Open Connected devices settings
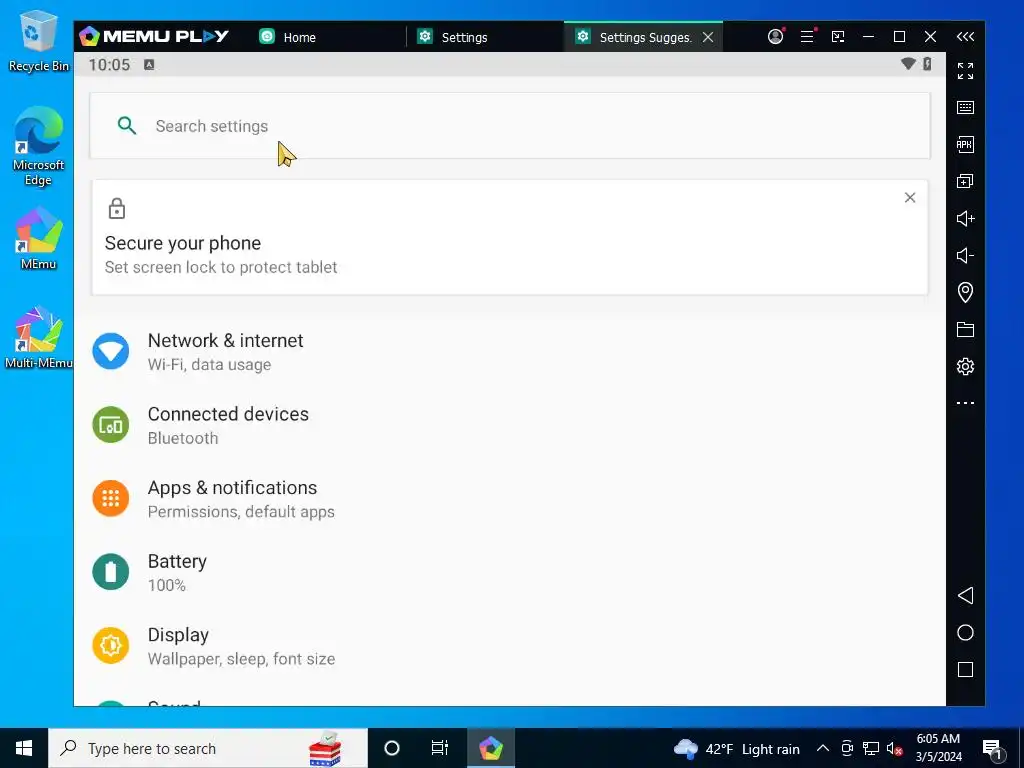The width and height of the screenshot is (1024, 768). (510, 425)
